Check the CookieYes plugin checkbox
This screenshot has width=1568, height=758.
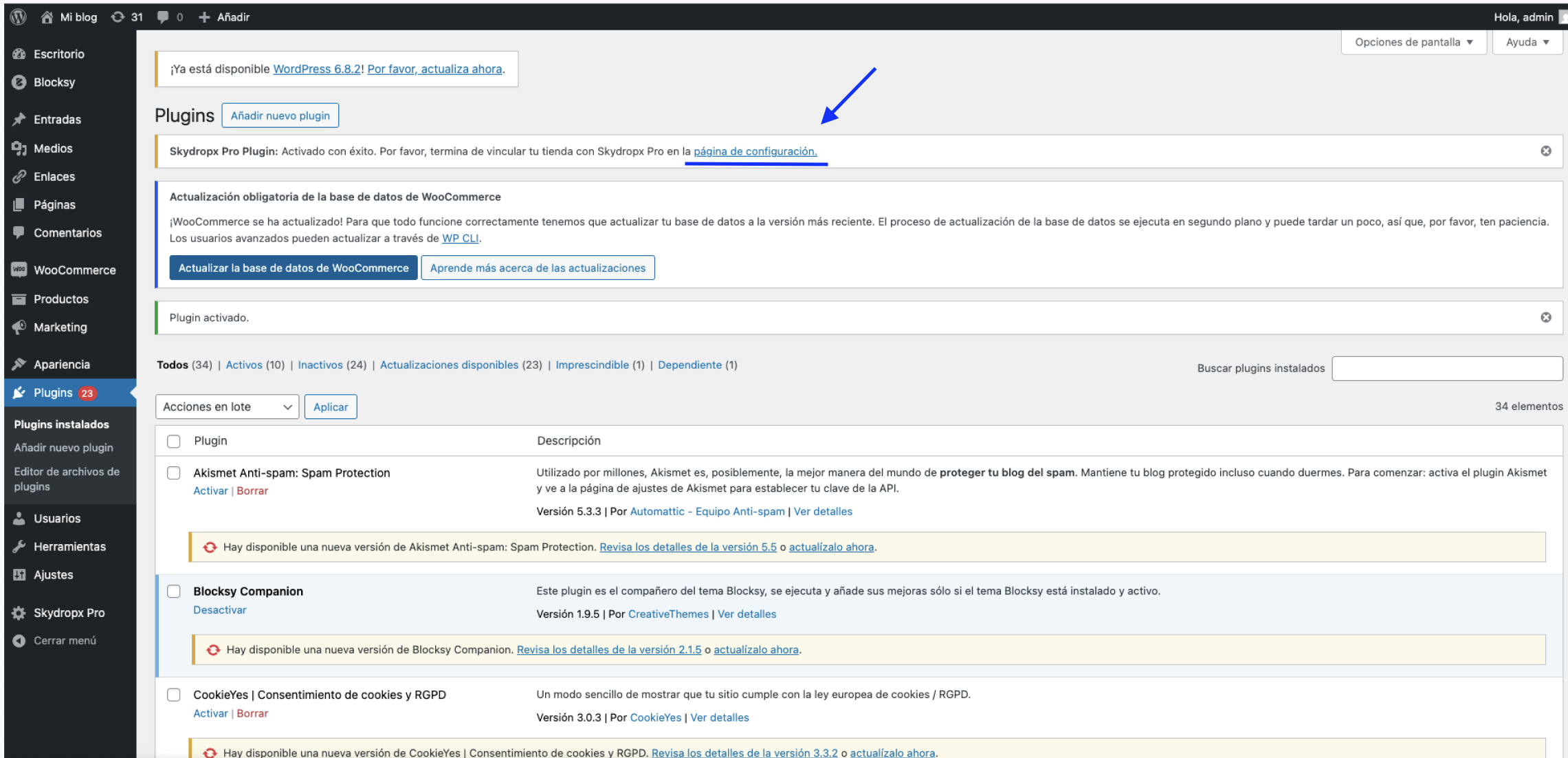tap(174, 695)
